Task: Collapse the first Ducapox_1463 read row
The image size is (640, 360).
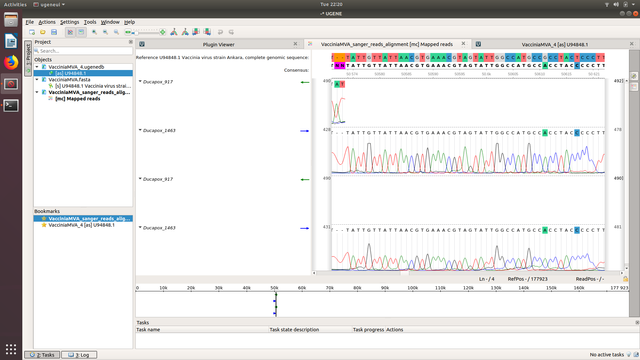Action: pyautogui.click(x=140, y=130)
